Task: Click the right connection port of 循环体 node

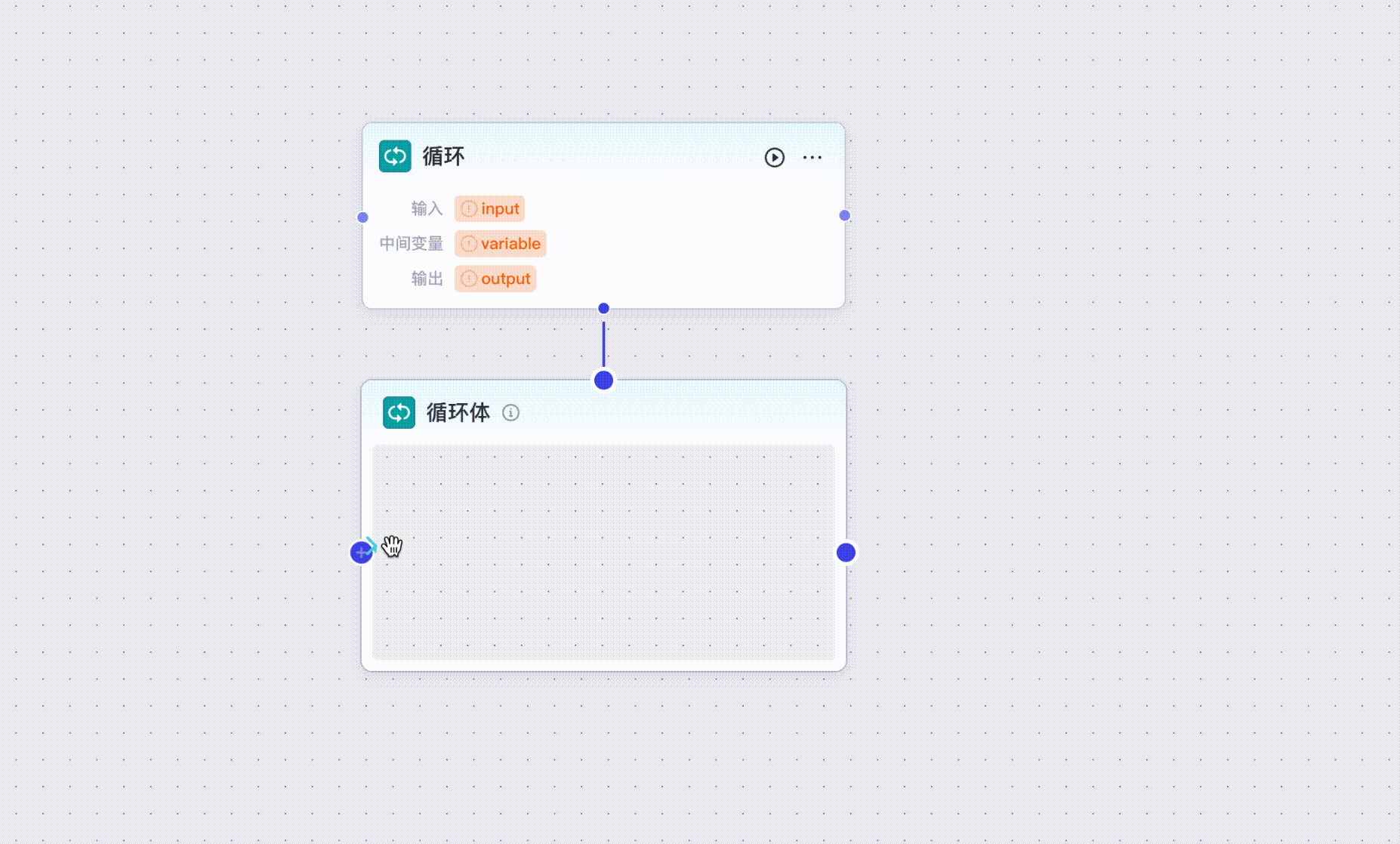Action: pyautogui.click(x=844, y=552)
